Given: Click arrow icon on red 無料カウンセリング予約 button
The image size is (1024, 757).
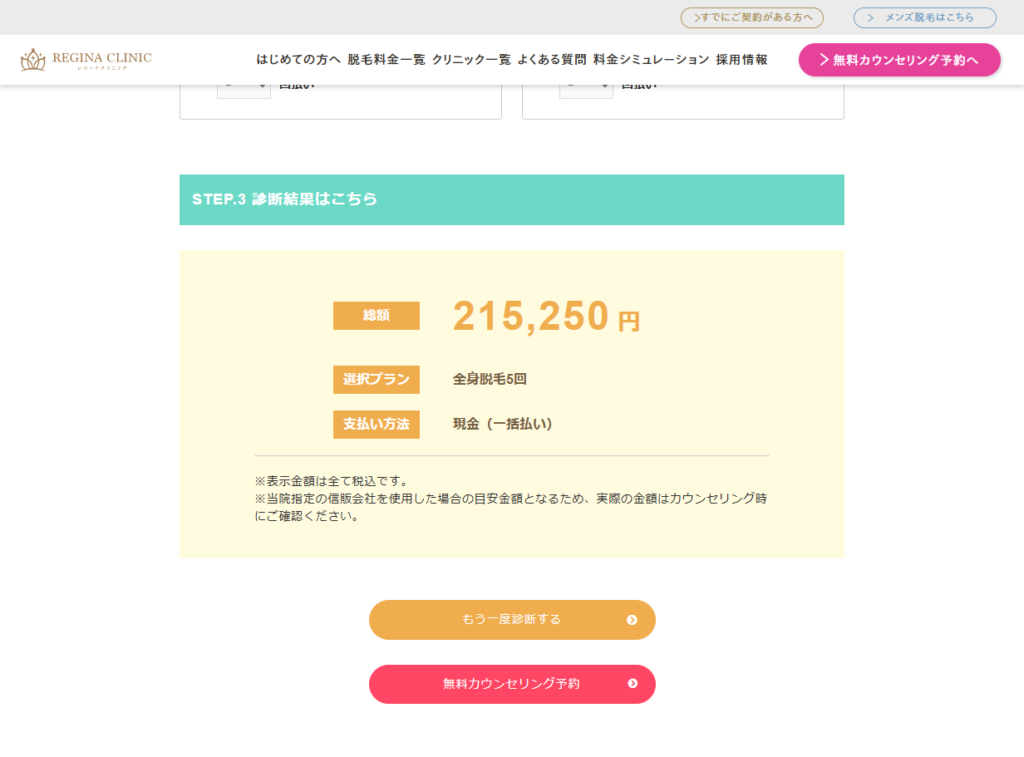Looking at the screenshot, I should pos(632,684).
